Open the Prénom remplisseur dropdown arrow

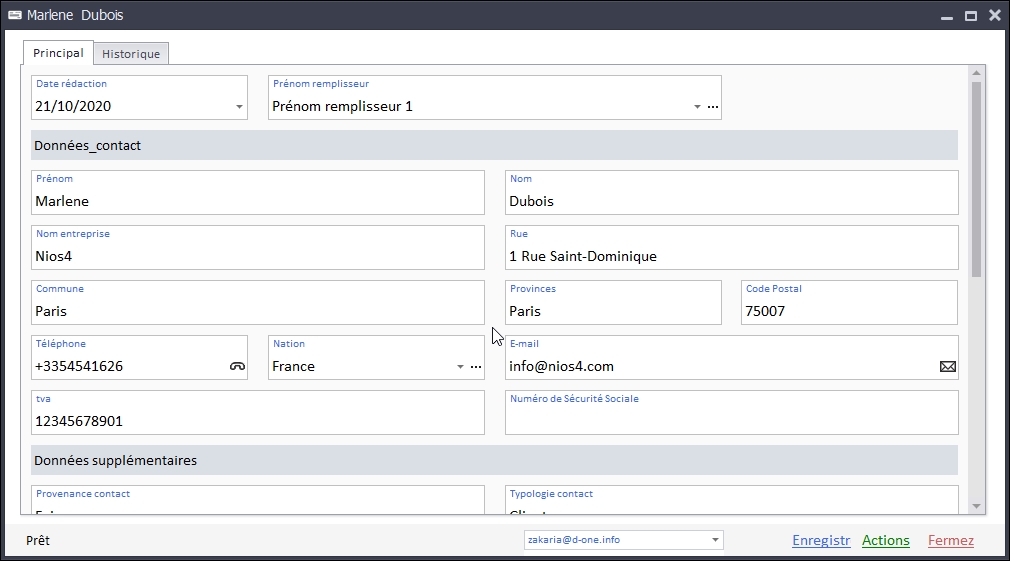point(697,107)
